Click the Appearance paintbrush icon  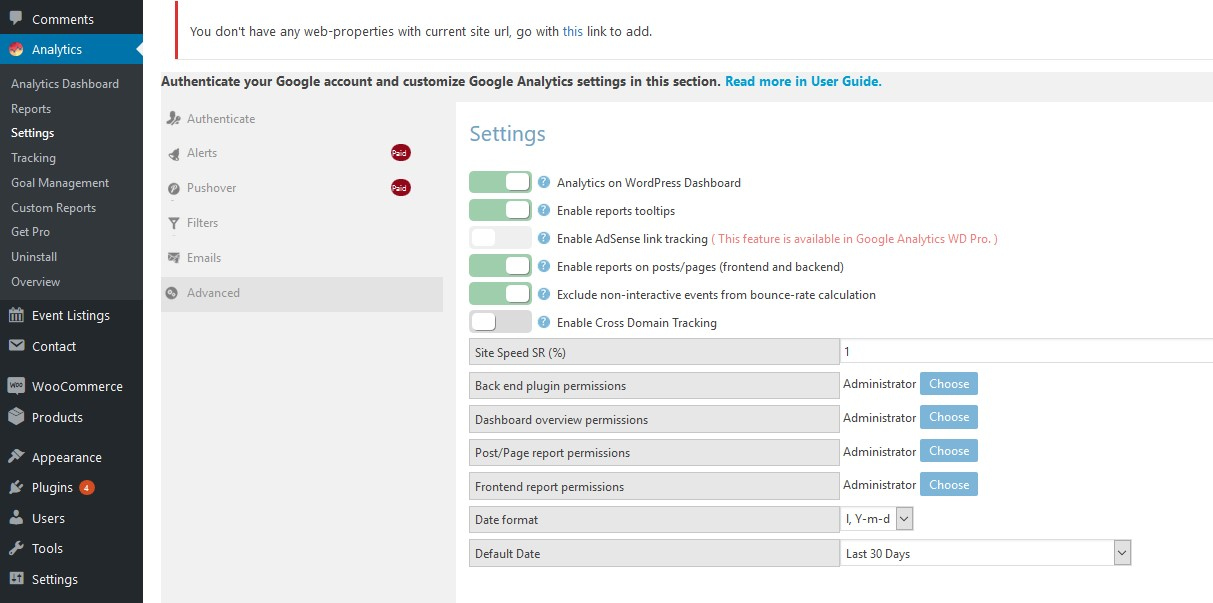16,457
